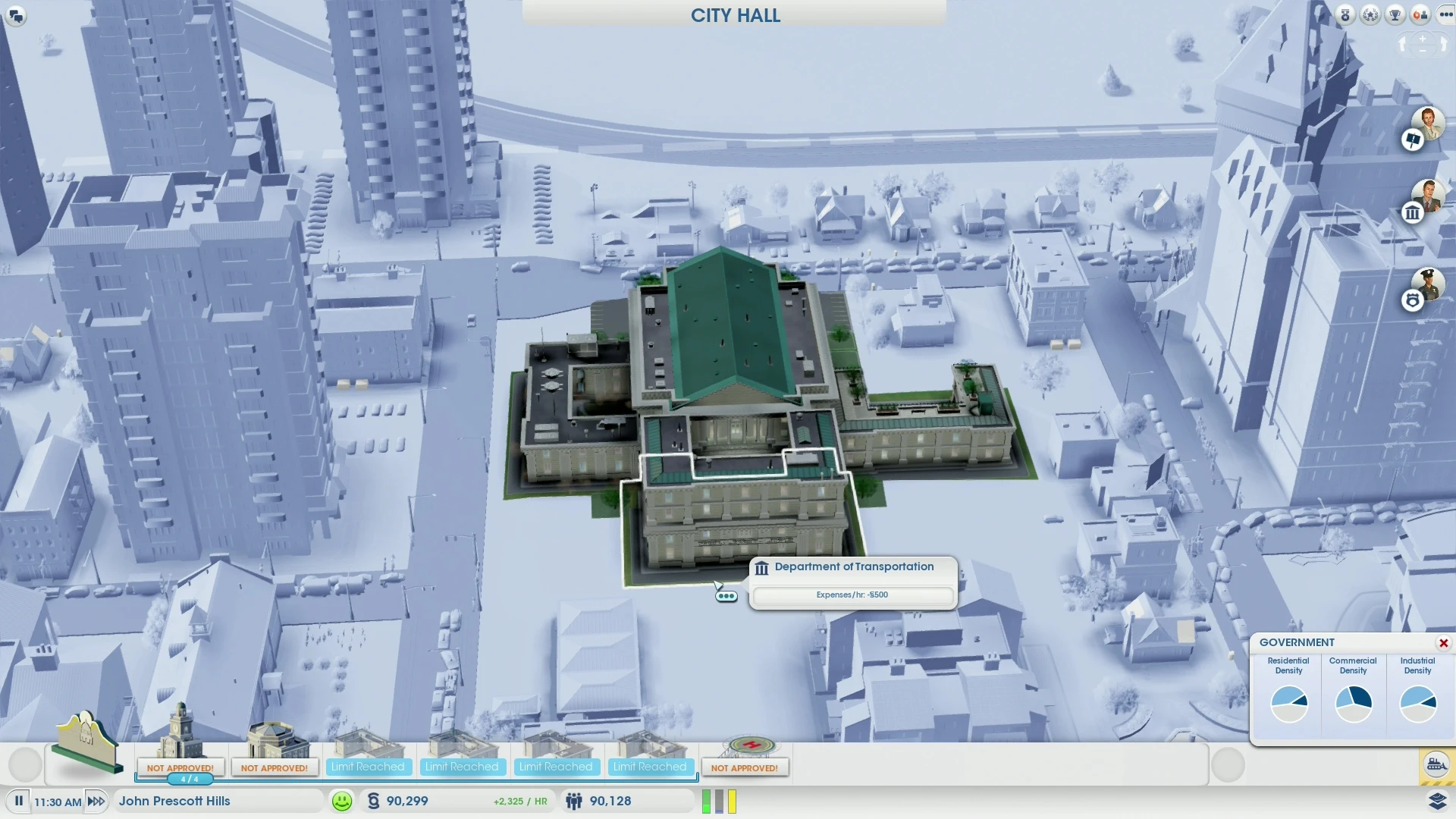Pause the game simulation

point(19,801)
